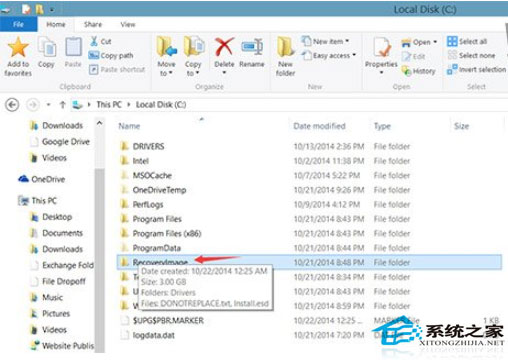This screenshot has height=360, width=508.
Task: Create a New folder from the ribbon
Action: [285, 57]
